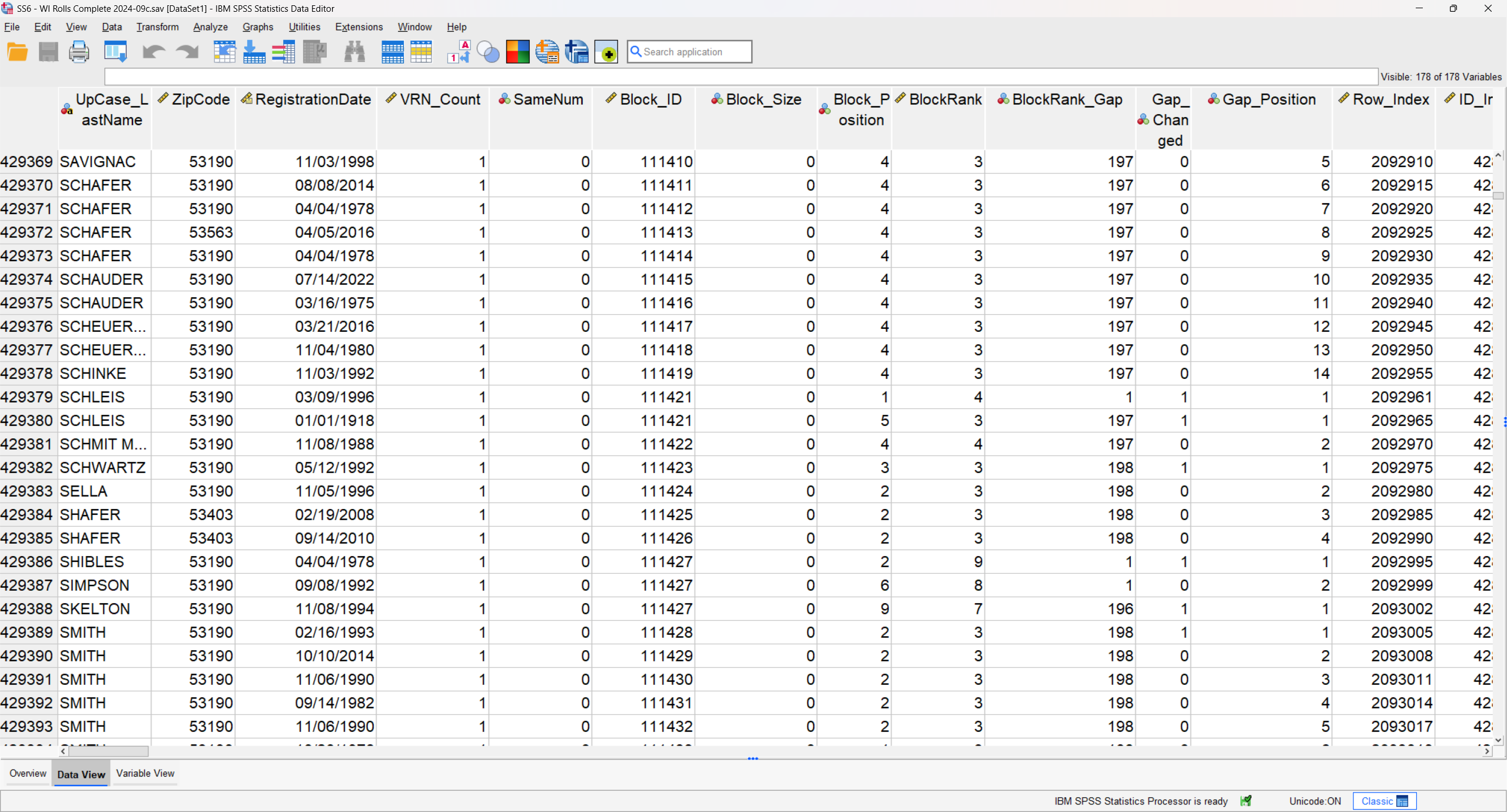Select the RegistrationDate column header
1507x812 pixels.
coord(306,100)
